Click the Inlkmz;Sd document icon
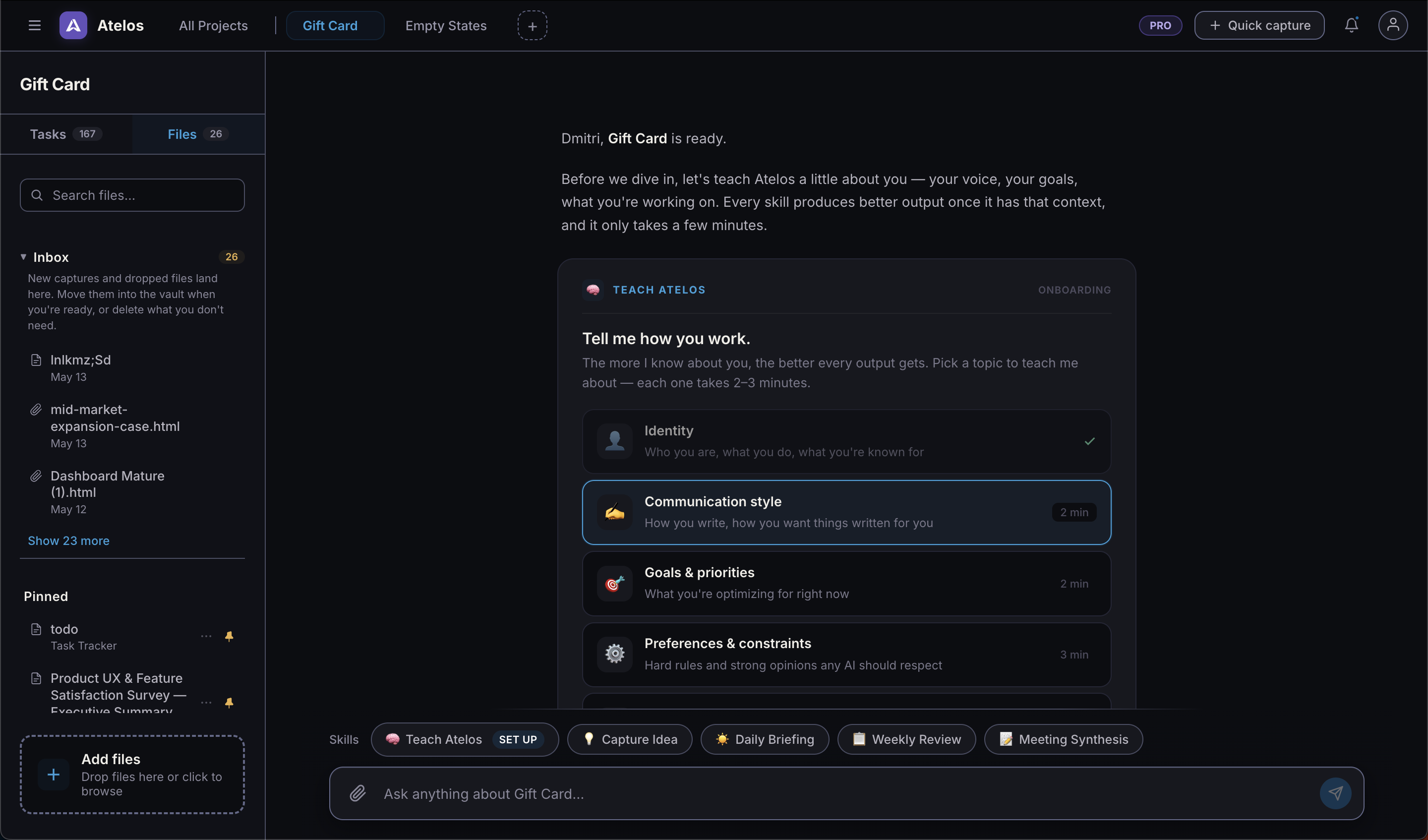Viewport: 1428px width, 840px height. [x=36, y=360]
